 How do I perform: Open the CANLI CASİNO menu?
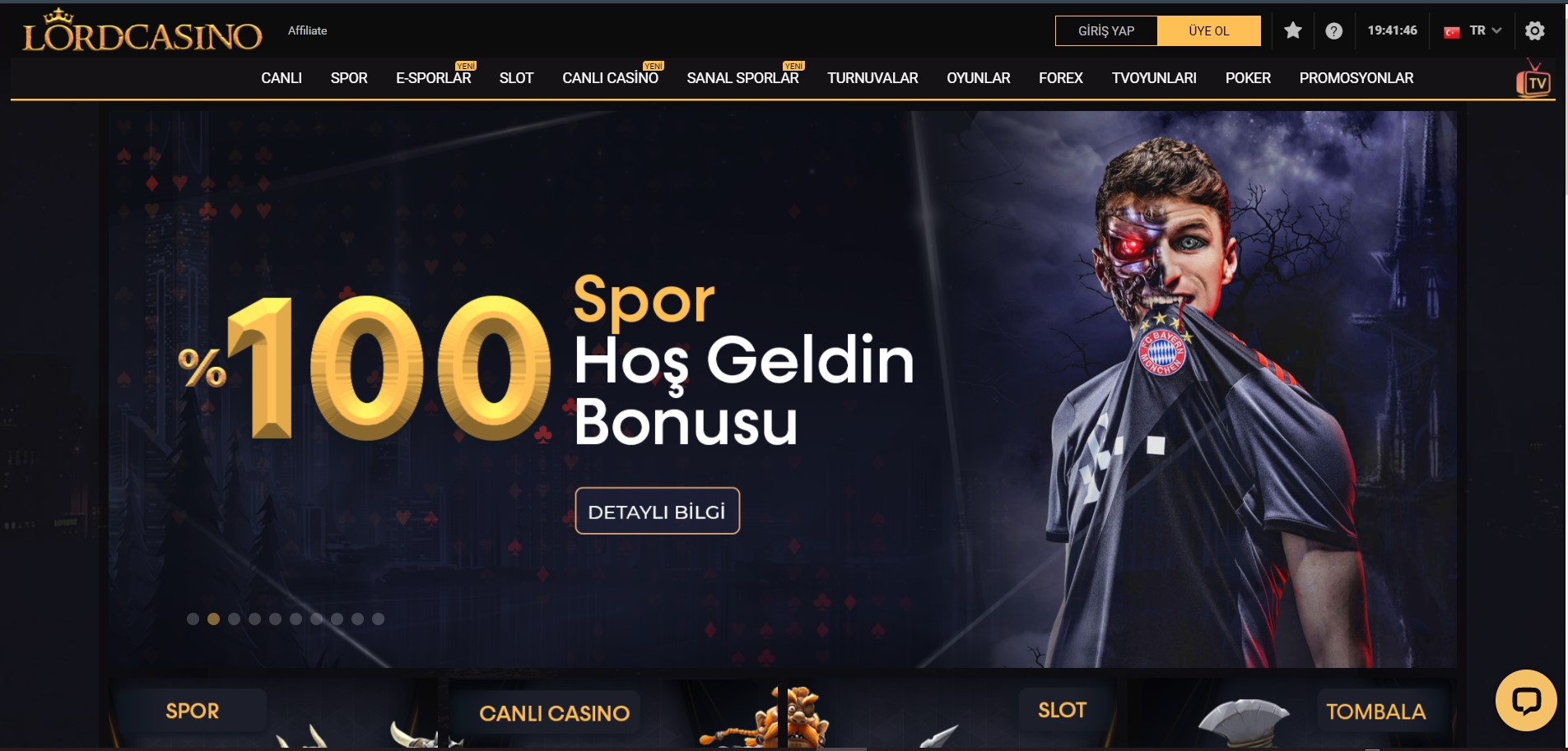click(x=610, y=78)
